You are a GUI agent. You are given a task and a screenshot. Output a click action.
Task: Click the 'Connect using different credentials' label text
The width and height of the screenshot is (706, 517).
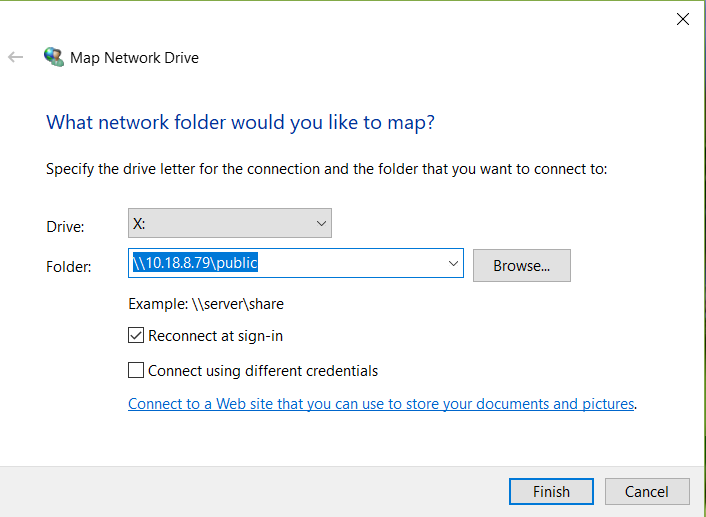(263, 371)
